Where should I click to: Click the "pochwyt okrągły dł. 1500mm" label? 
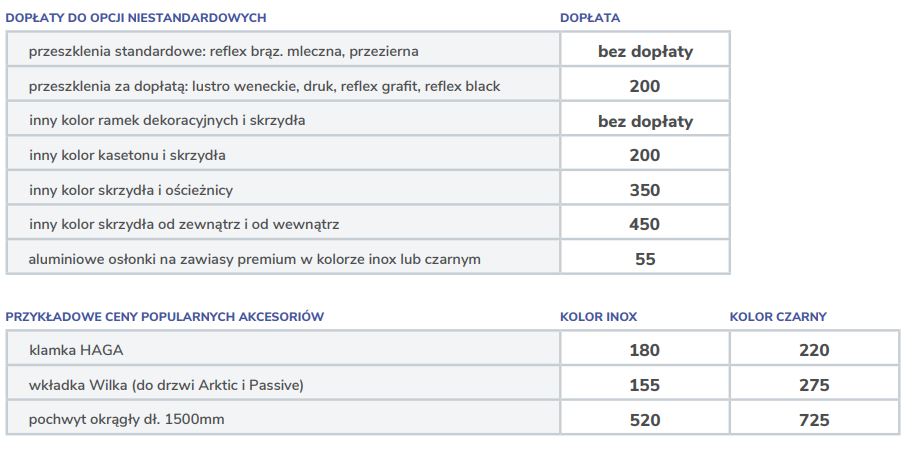(x=127, y=419)
